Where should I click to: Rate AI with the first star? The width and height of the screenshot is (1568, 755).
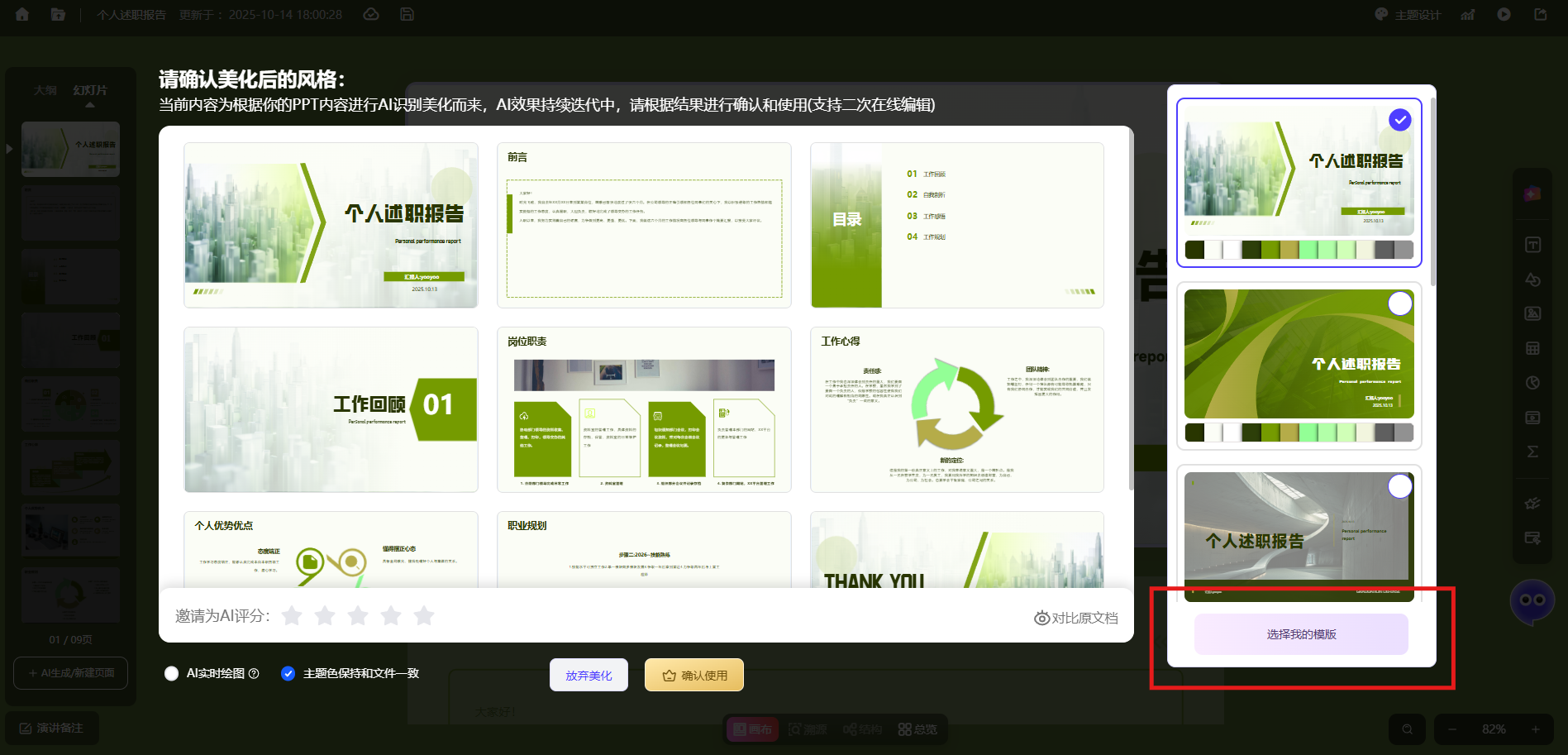coord(292,615)
